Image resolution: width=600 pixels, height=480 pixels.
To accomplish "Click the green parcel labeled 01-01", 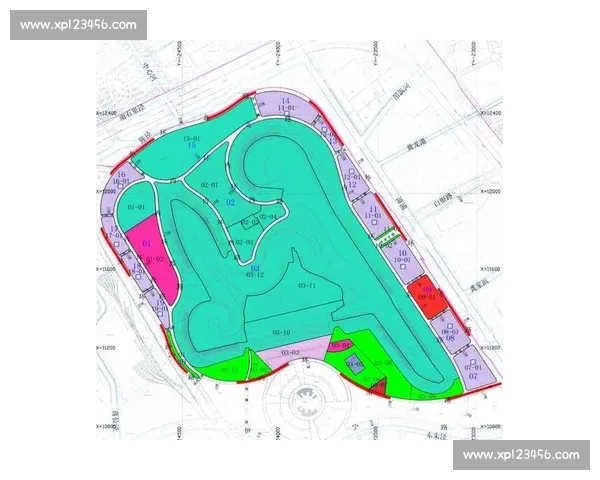I will point(137,206).
